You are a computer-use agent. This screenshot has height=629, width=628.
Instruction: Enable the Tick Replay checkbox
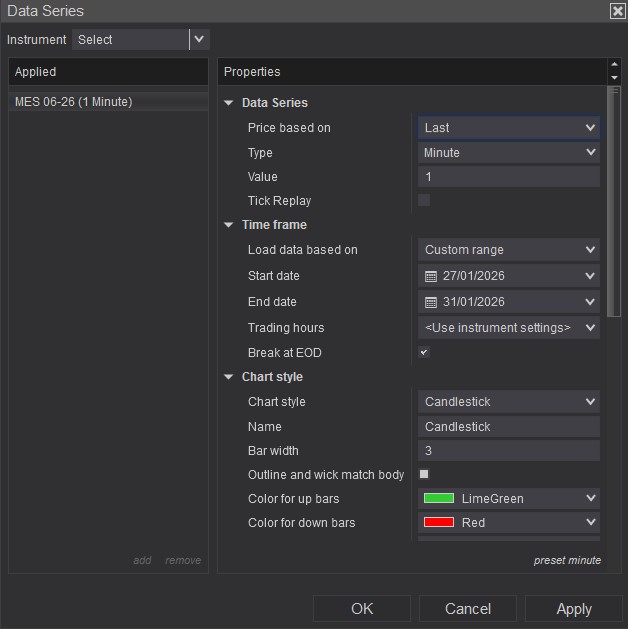[x=424, y=200]
